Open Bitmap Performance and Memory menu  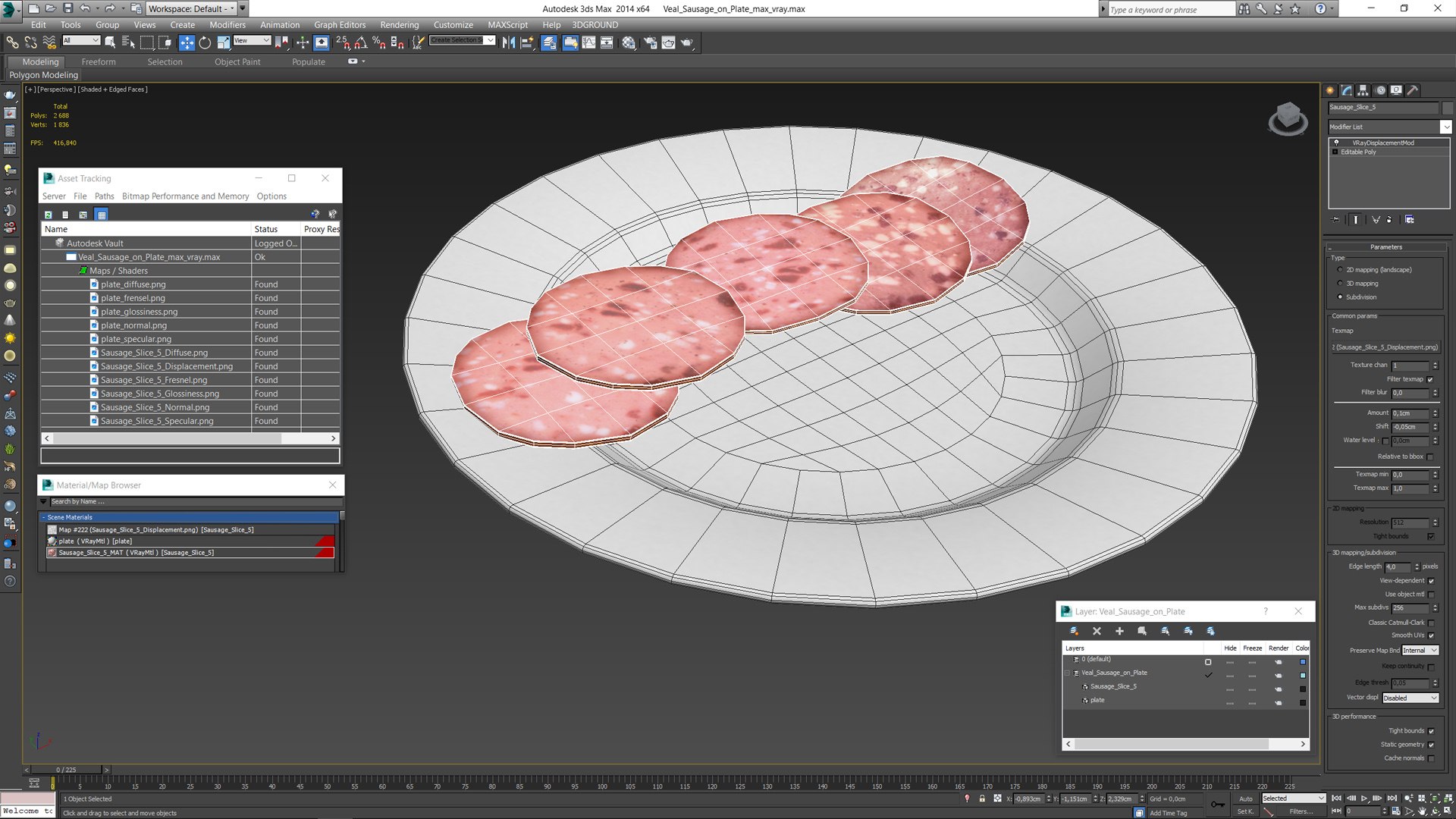click(x=185, y=196)
